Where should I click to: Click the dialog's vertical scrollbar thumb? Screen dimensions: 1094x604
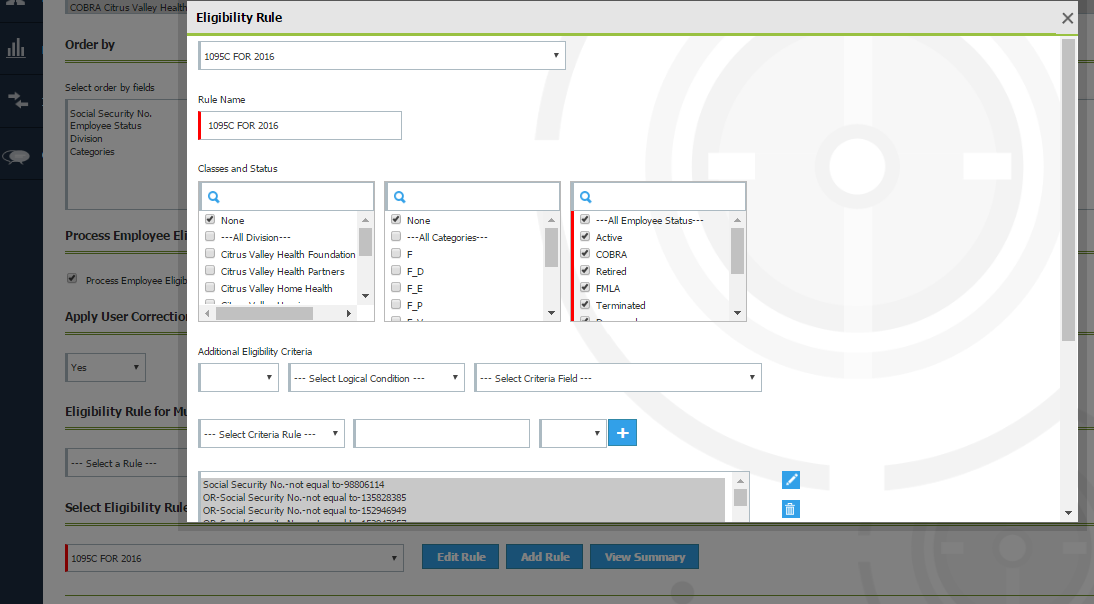tap(1068, 190)
